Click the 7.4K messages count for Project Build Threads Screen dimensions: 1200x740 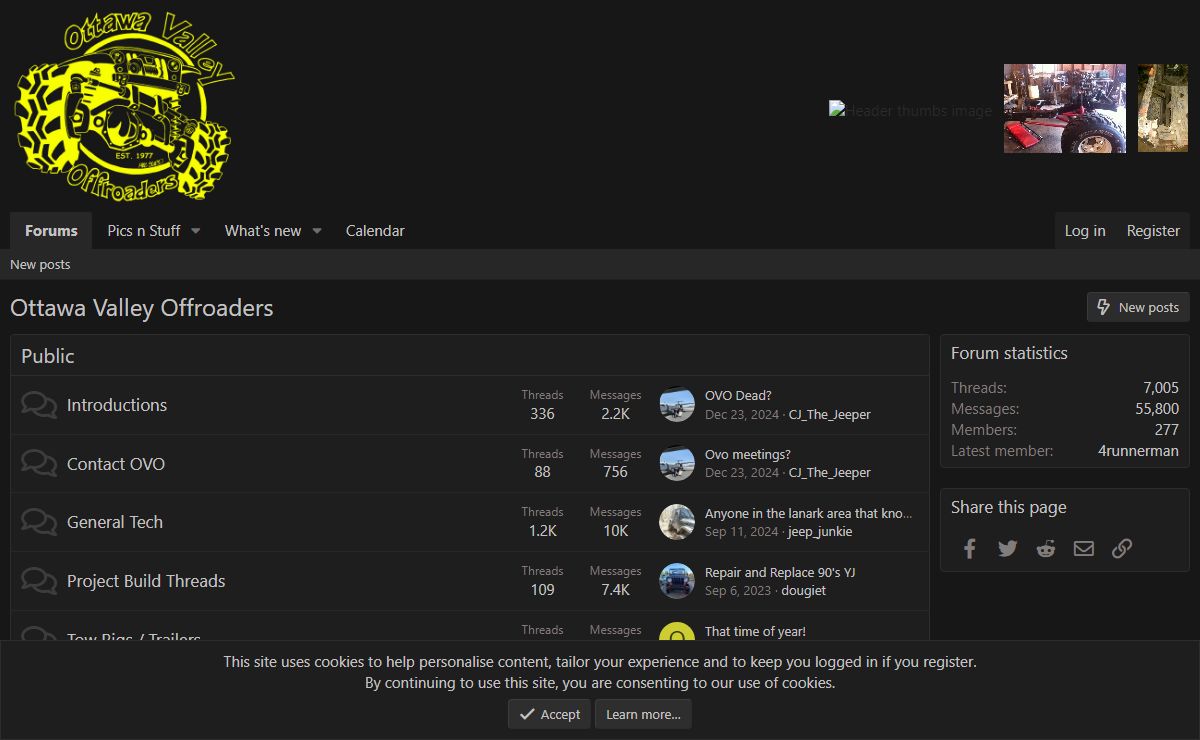pos(616,590)
